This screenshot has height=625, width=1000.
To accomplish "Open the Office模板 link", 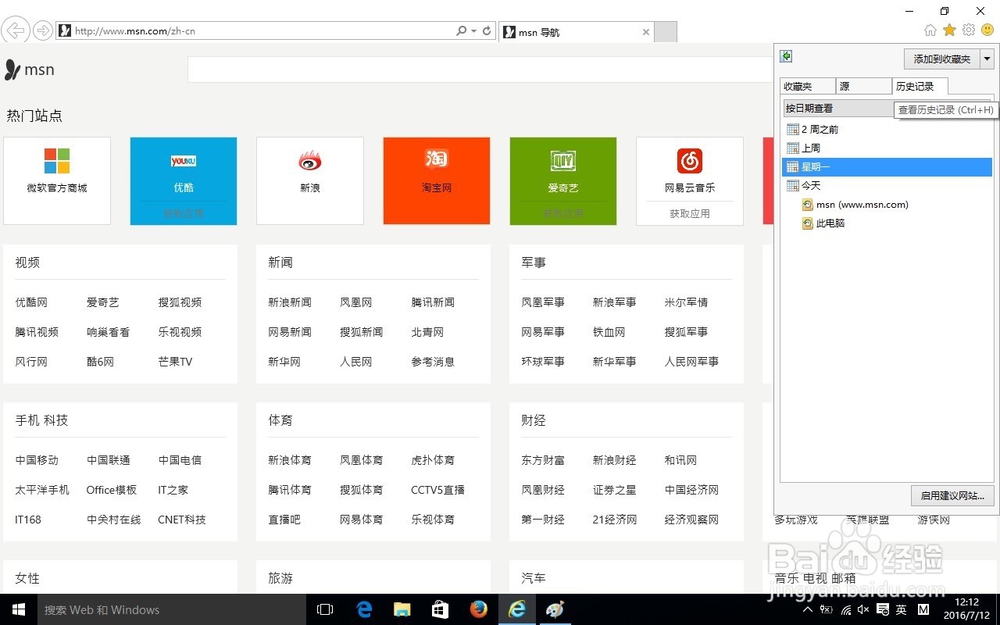I will click(112, 490).
